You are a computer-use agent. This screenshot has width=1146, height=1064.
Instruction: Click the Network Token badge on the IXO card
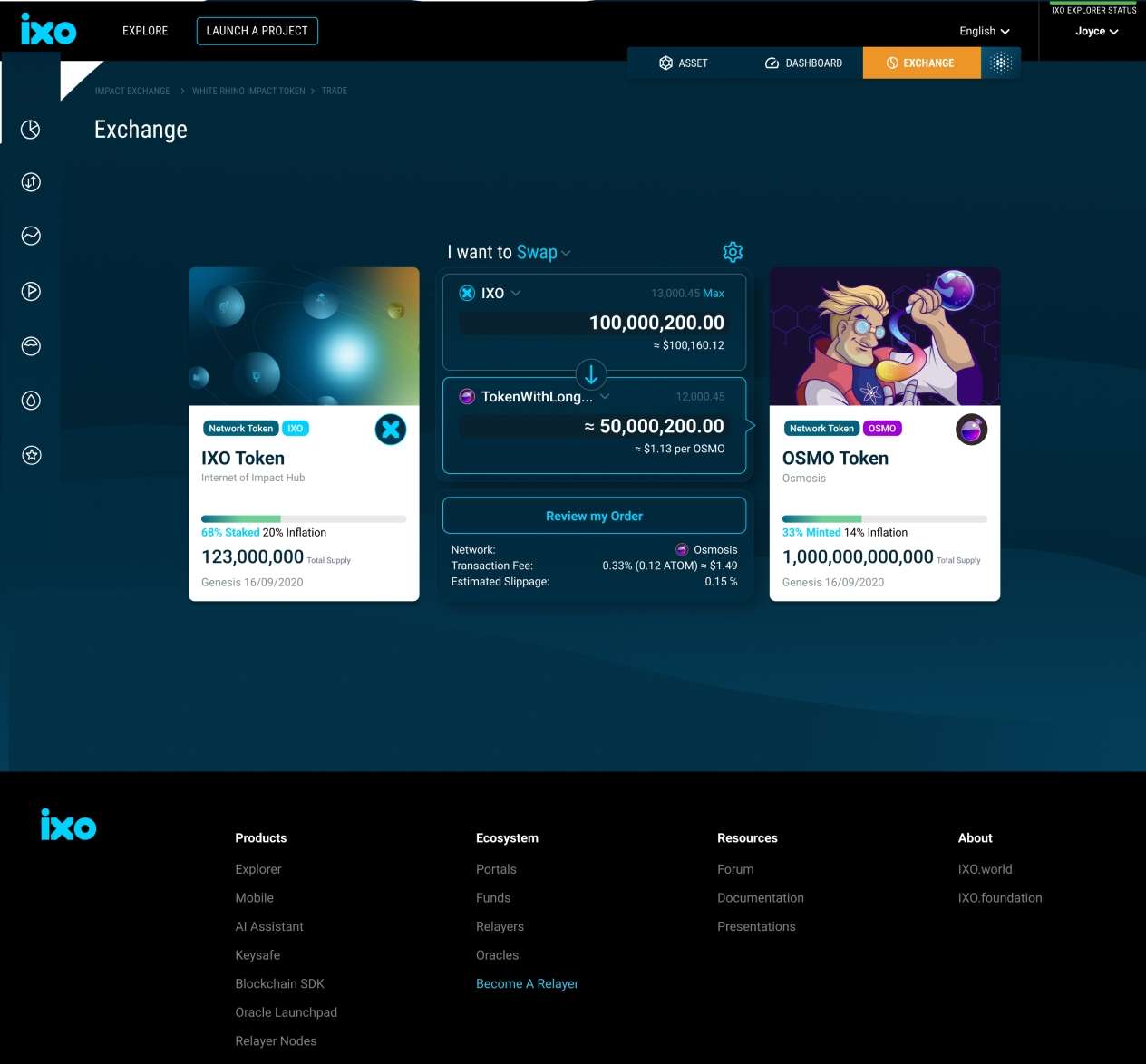[240, 429]
